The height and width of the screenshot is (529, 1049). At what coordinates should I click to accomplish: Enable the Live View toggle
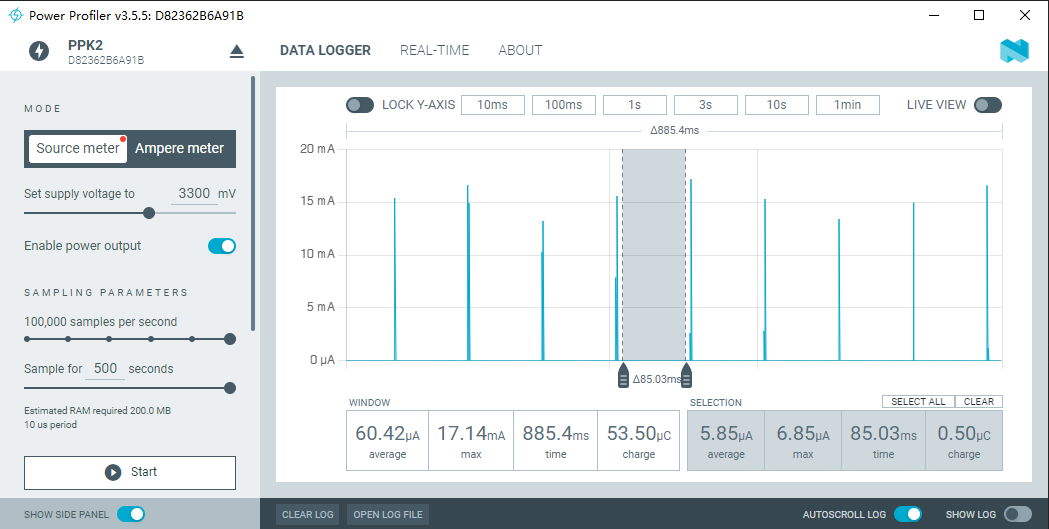(988, 105)
